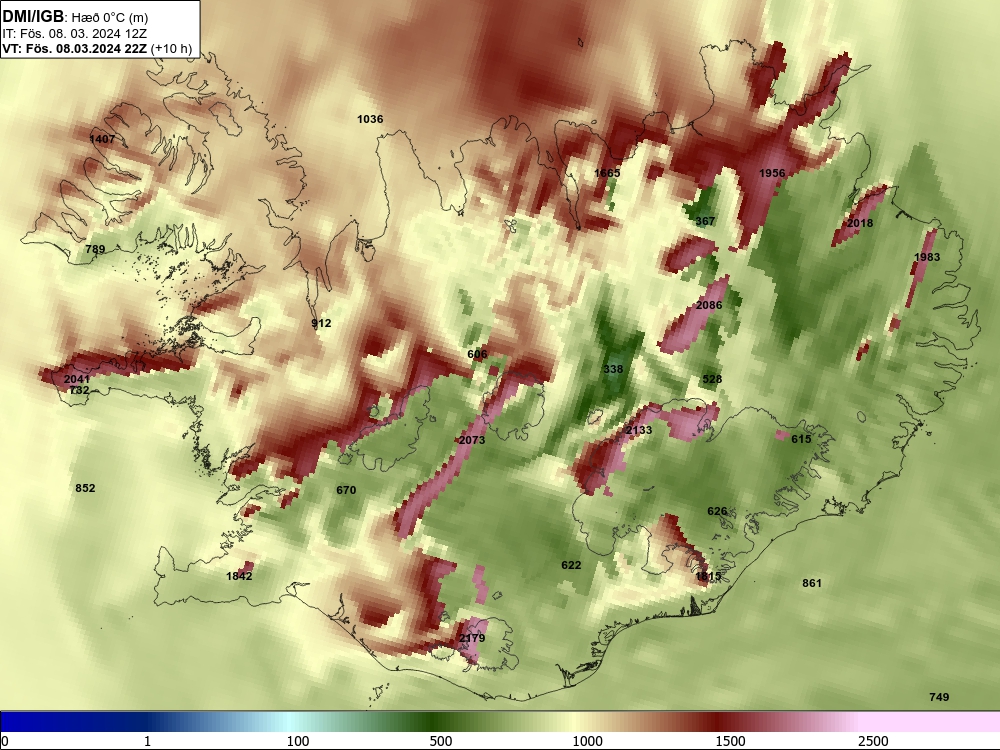Click the map value 2073
The width and height of the screenshot is (1000, 750).
click(472, 440)
